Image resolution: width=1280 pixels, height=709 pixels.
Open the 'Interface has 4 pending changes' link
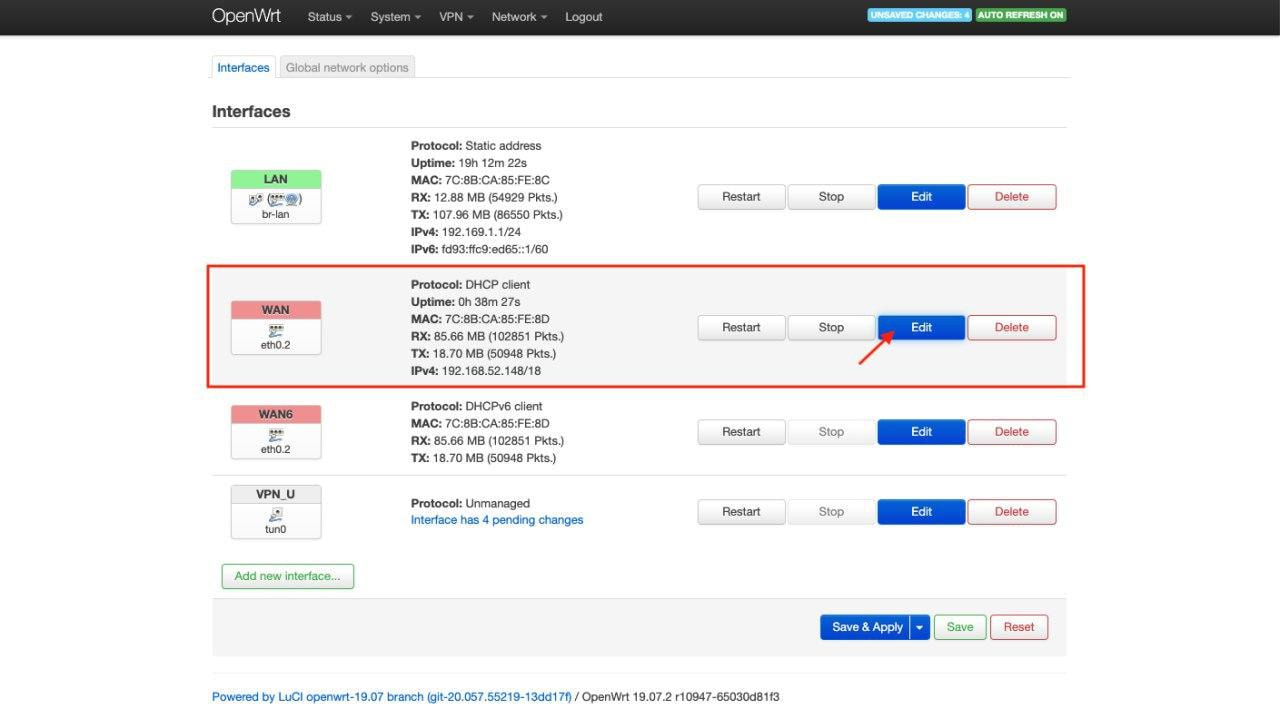[497, 520]
